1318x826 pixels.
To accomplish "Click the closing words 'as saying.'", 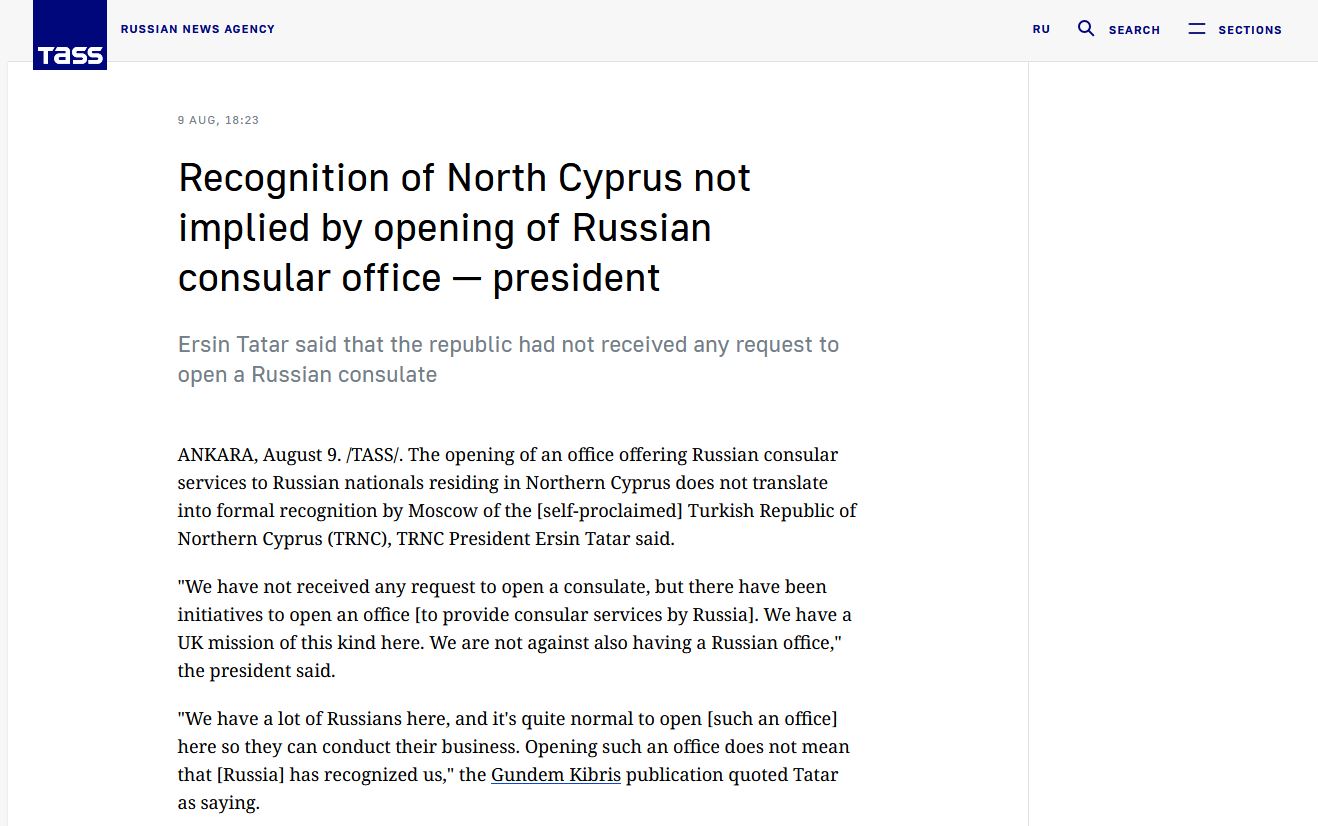I will click(x=218, y=803).
